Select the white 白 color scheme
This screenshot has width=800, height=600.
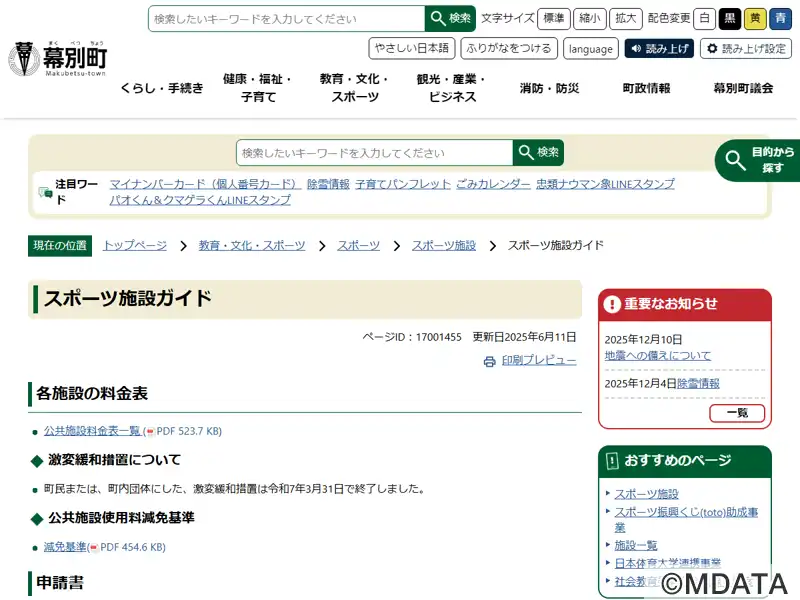pyautogui.click(x=705, y=19)
